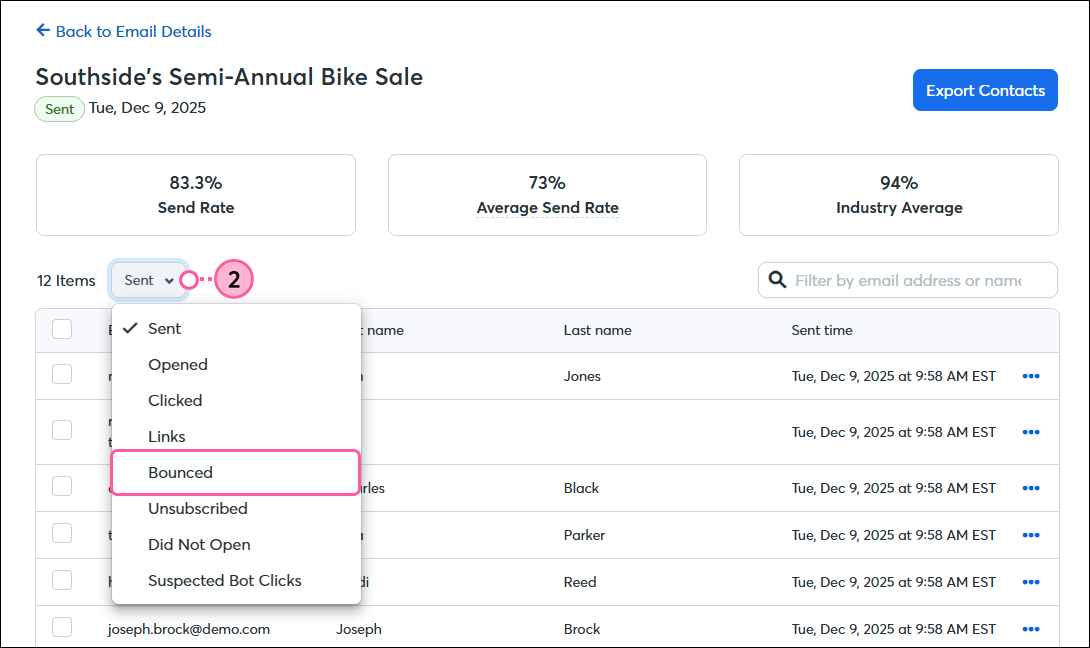Open more actions for Jones row
The width and height of the screenshot is (1090, 648).
[x=1031, y=376]
